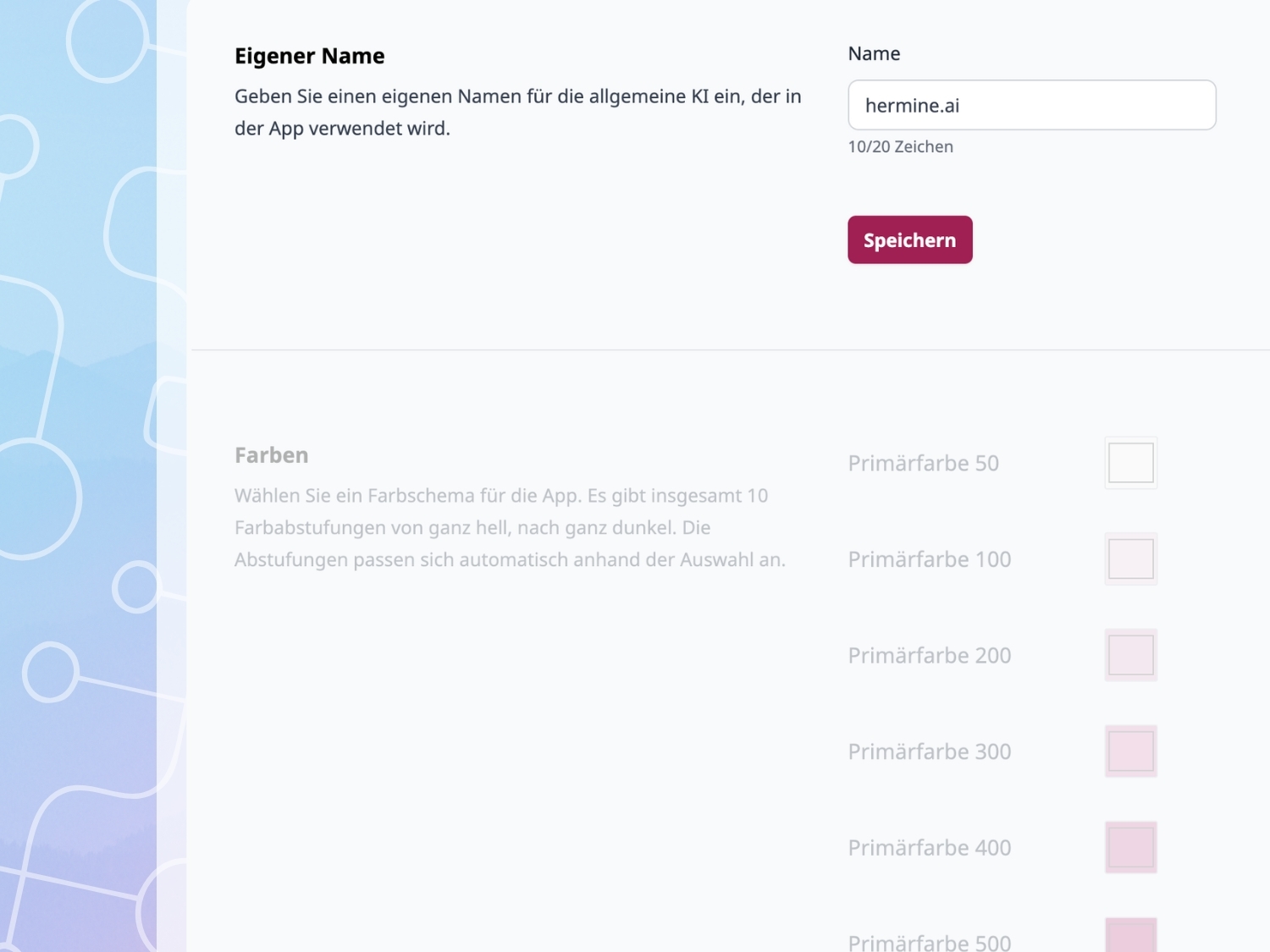This screenshot has height=952, width=1270.
Task: Click the Eigener Name section heading
Action: [x=310, y=55]
